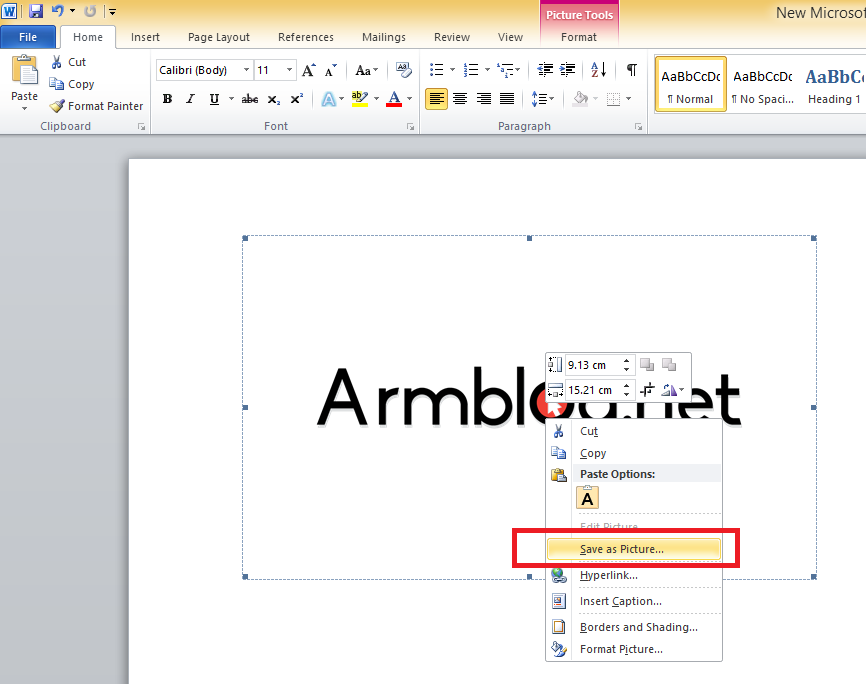Expand the Change Case menu

coord(366,70)
